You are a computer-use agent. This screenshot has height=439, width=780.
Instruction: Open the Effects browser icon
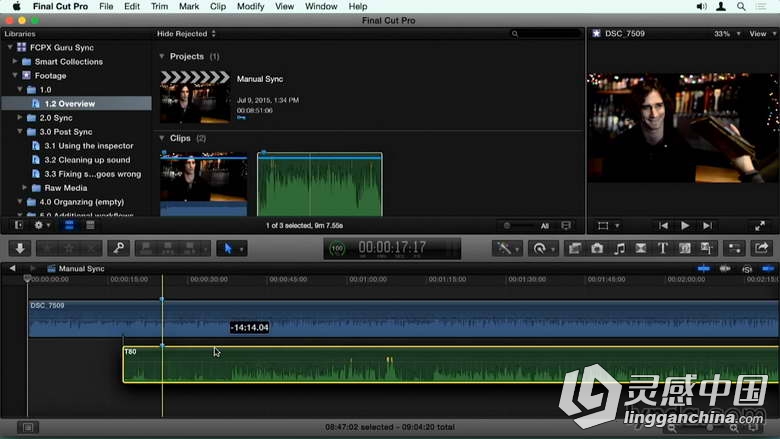[x=575, y=248]
